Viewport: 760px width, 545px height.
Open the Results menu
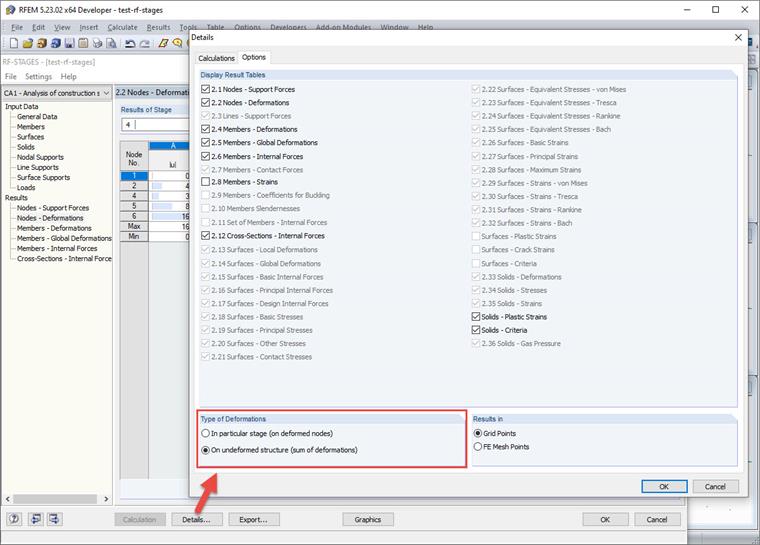click(158, 28)
